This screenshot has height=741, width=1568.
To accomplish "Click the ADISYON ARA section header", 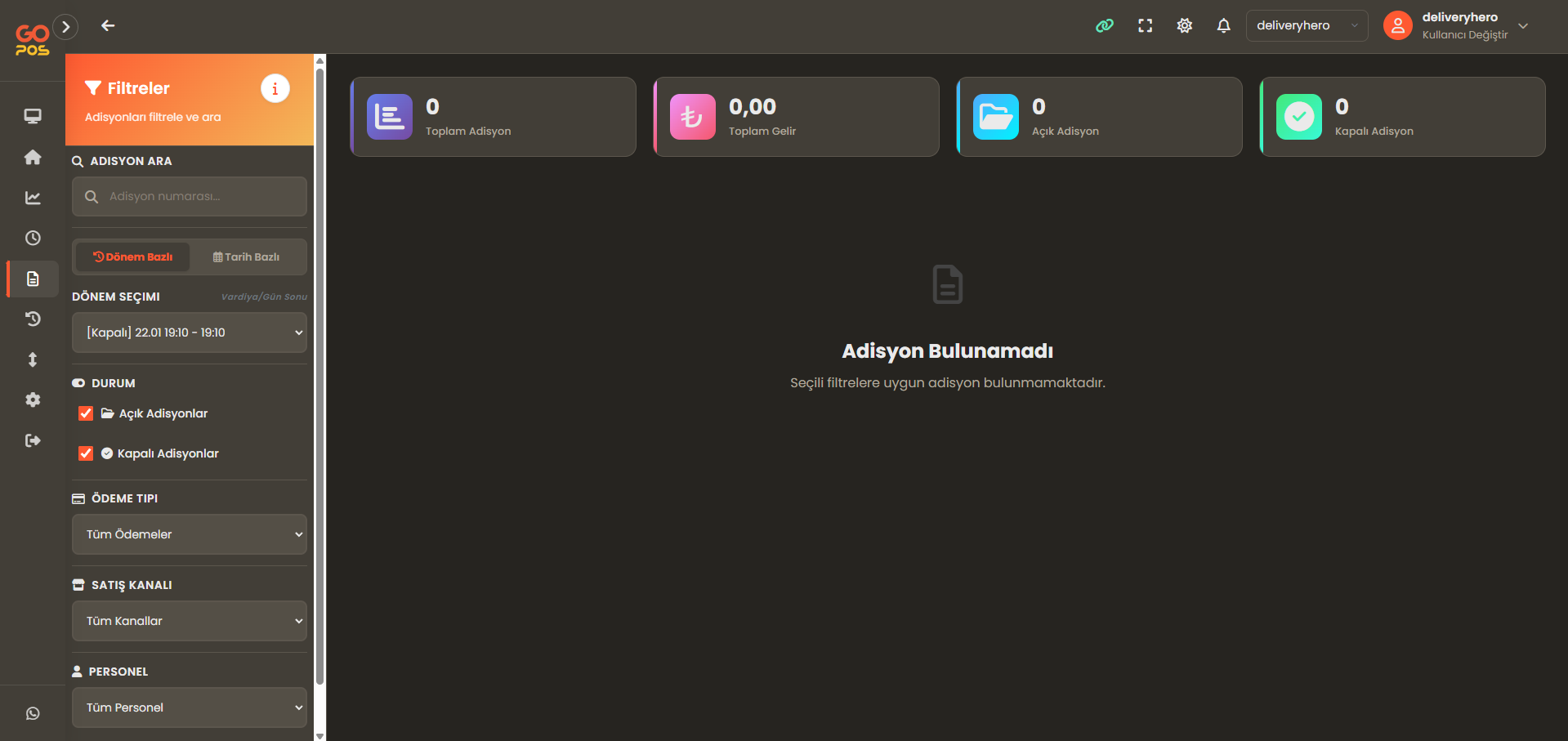I will [x=123, y=161].
